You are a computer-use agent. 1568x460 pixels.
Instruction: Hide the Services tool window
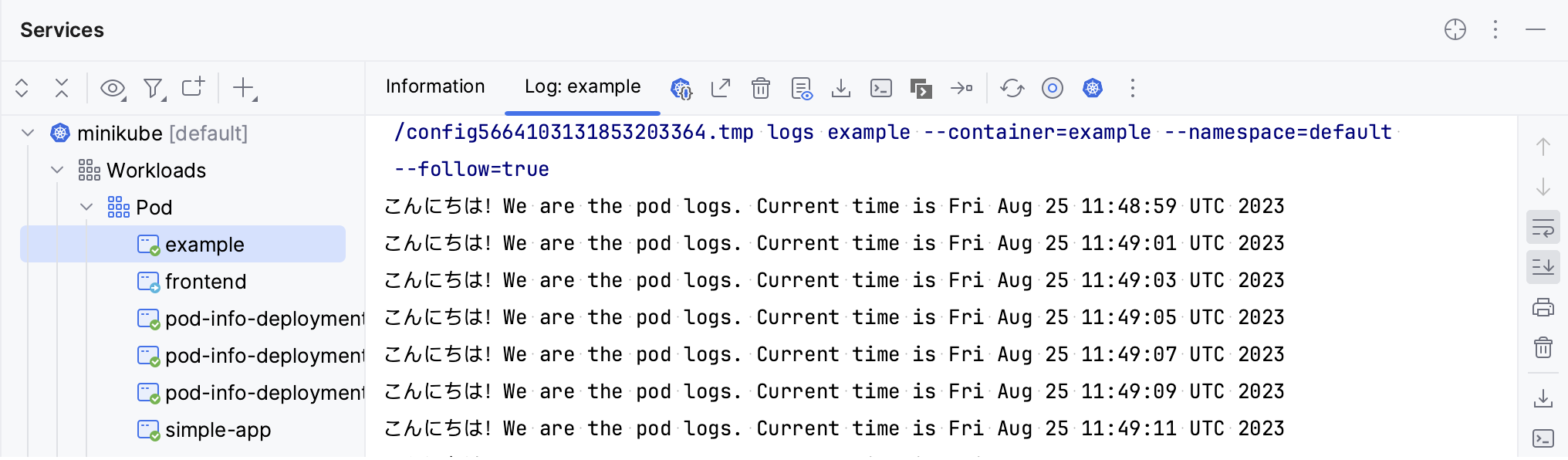point(1536,29)
